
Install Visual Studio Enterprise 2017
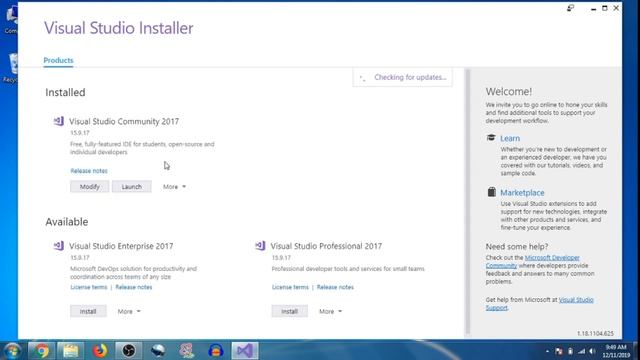(88, 311)
